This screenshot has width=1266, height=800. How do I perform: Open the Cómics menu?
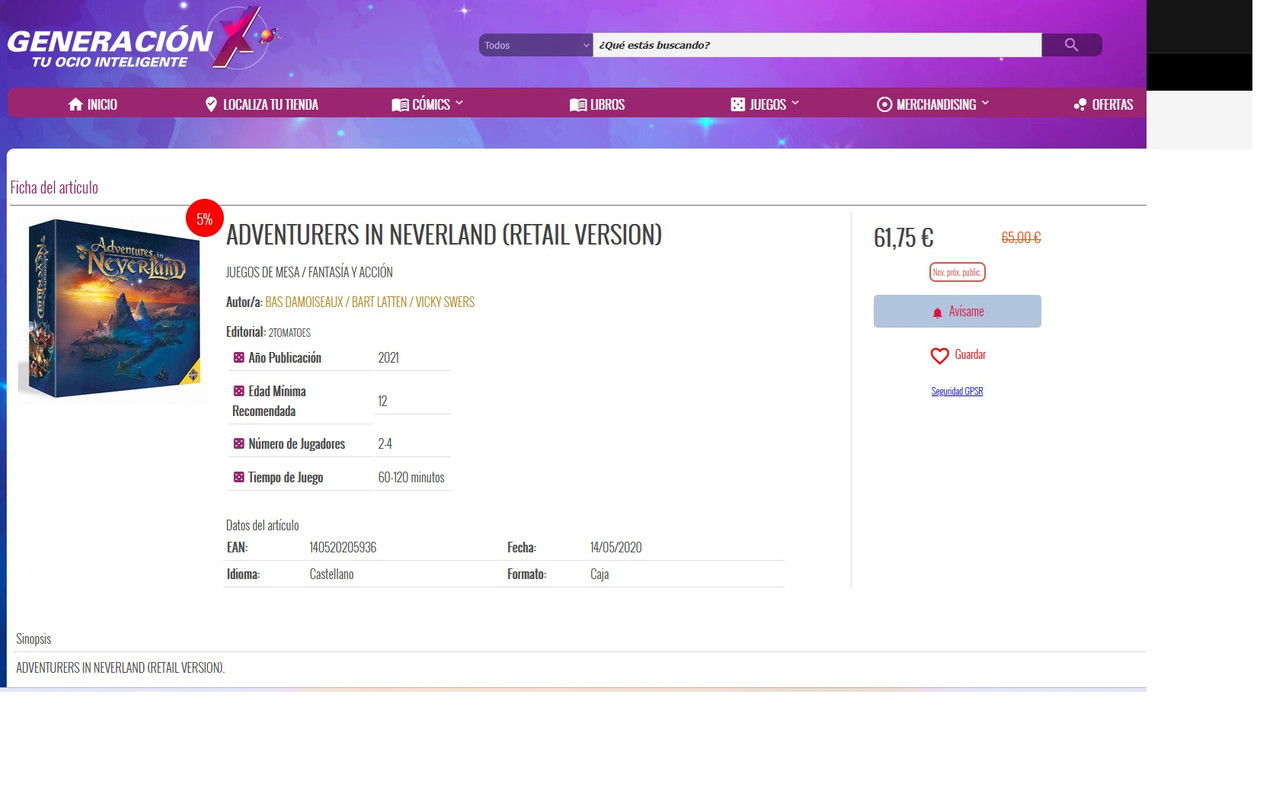tap(427, 104)
